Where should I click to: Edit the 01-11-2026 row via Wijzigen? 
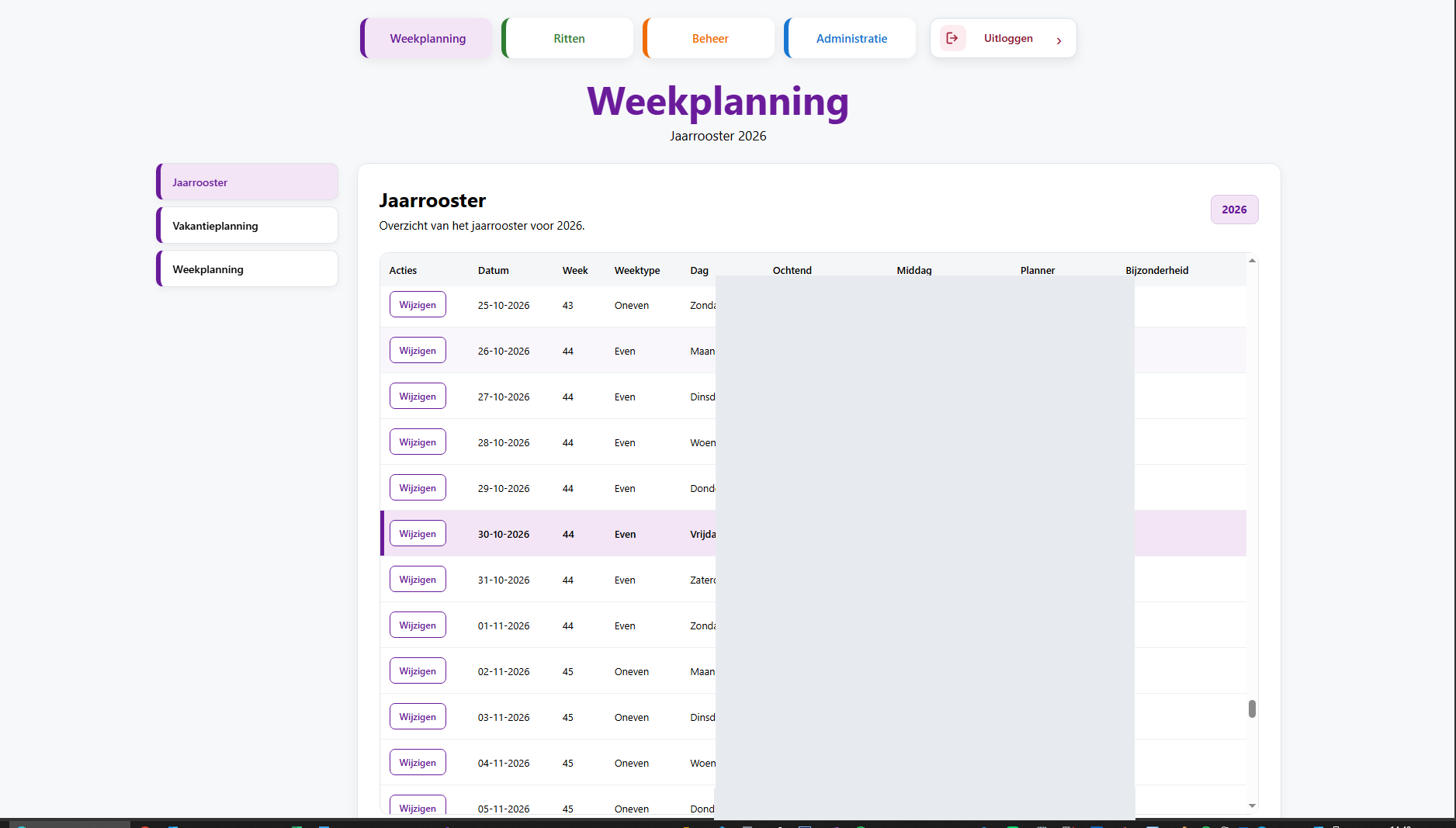coord(418,625)
